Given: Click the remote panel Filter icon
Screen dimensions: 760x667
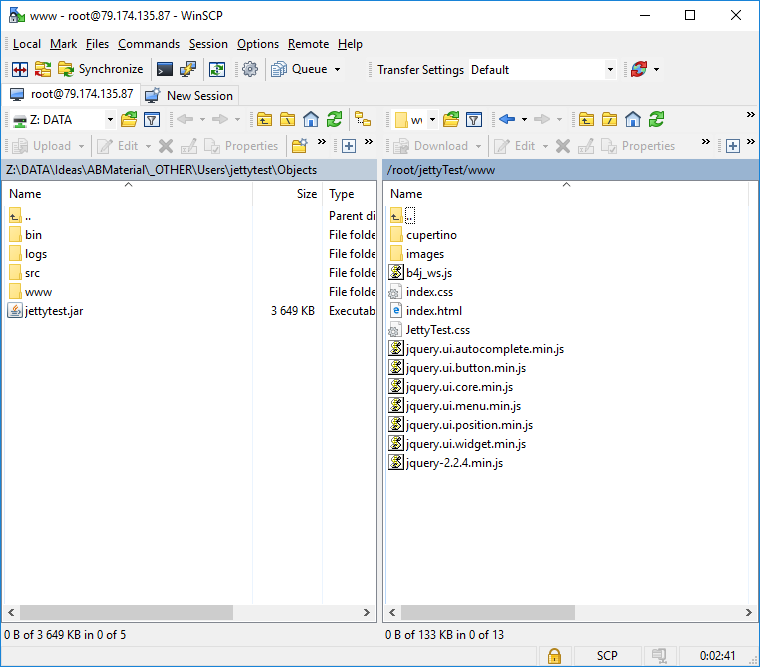Looking at the screenshot, I should 474,119.
